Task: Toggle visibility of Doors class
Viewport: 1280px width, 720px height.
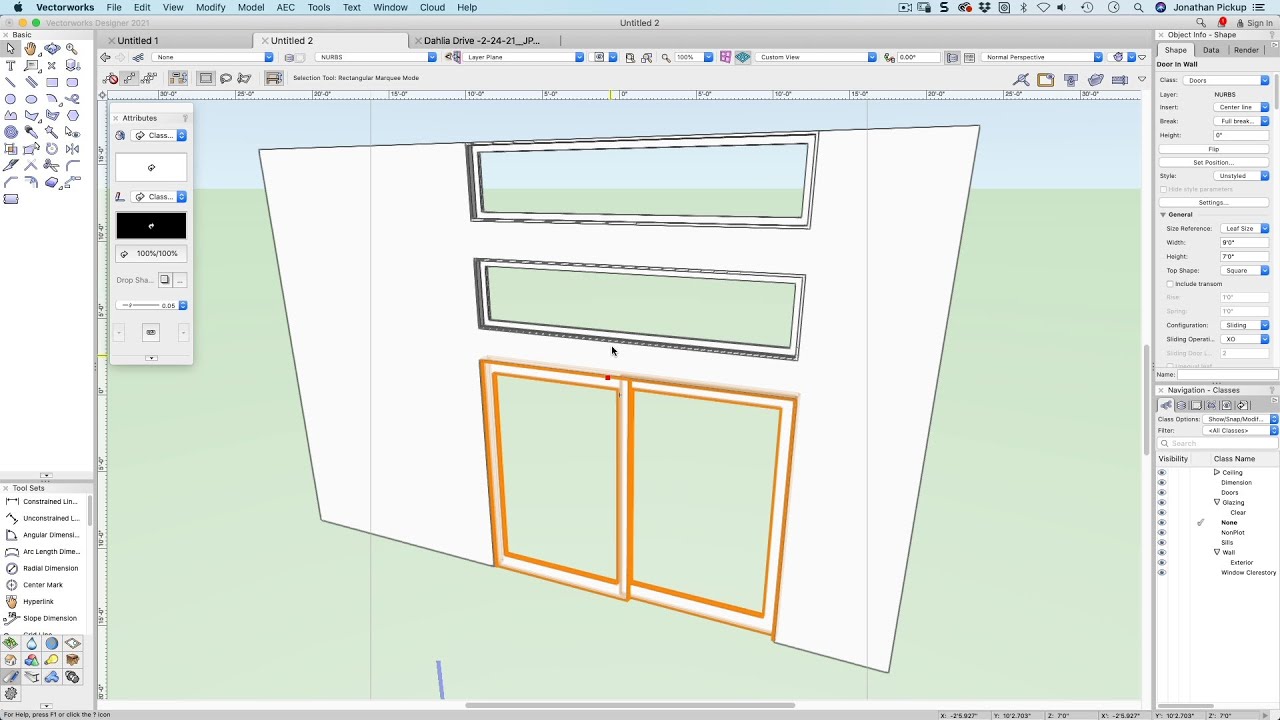Action: click(x=1161, y=492)
